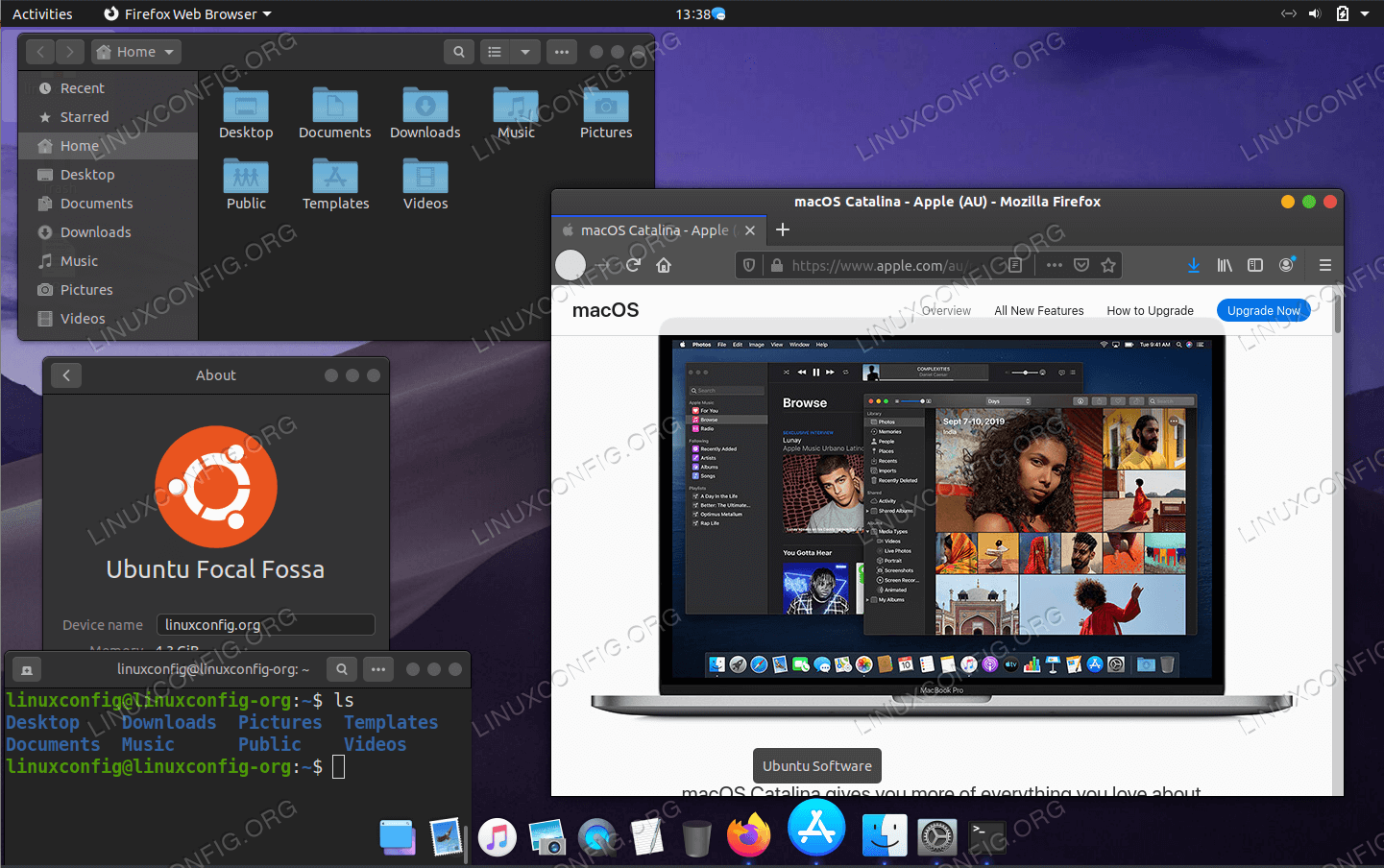Launch Terminal from the dock
The height and width of the screenshot is (868, 1384).
point(987,837)
